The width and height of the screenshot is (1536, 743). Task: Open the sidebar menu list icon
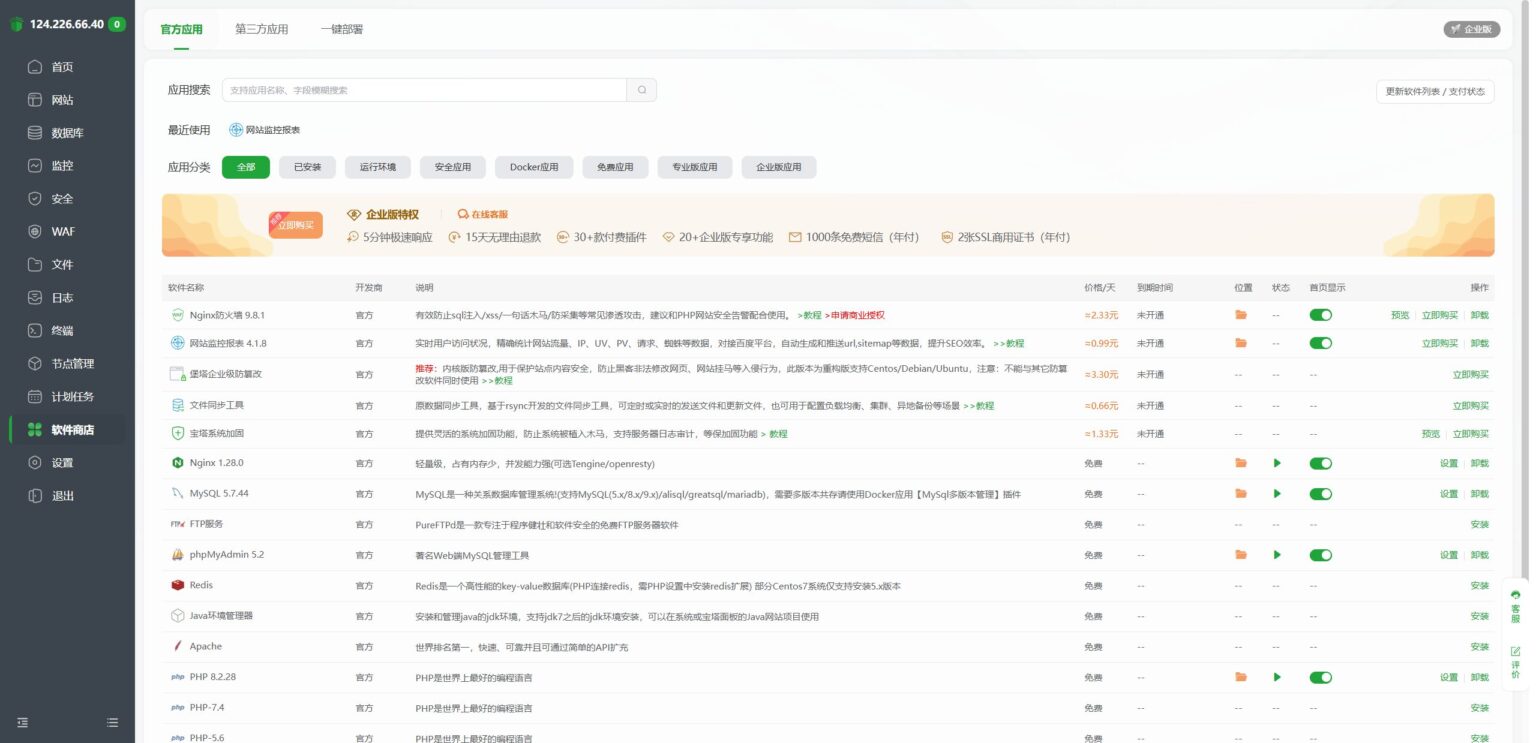click(113, 722)
